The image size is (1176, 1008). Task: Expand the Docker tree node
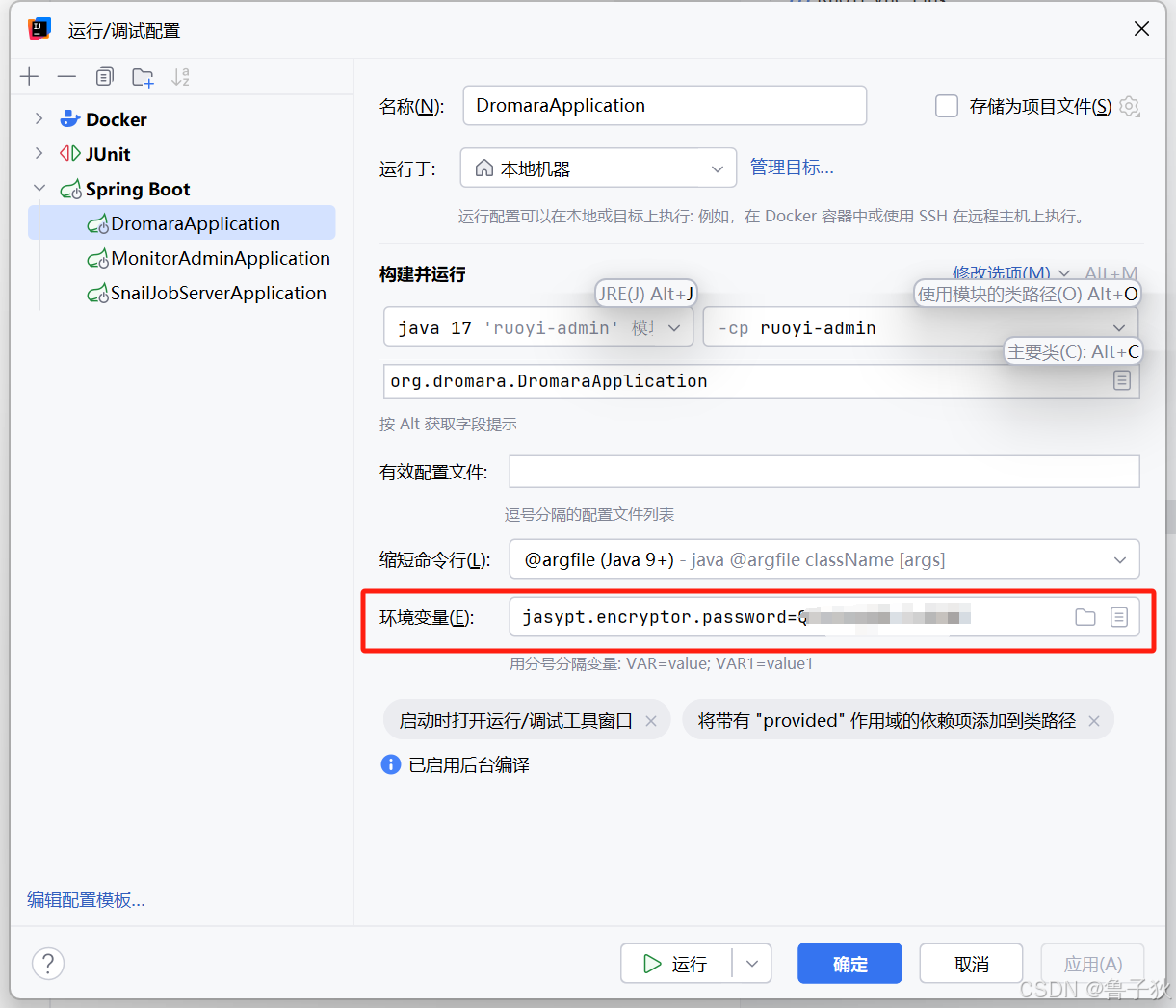click(x=39, y=119)
